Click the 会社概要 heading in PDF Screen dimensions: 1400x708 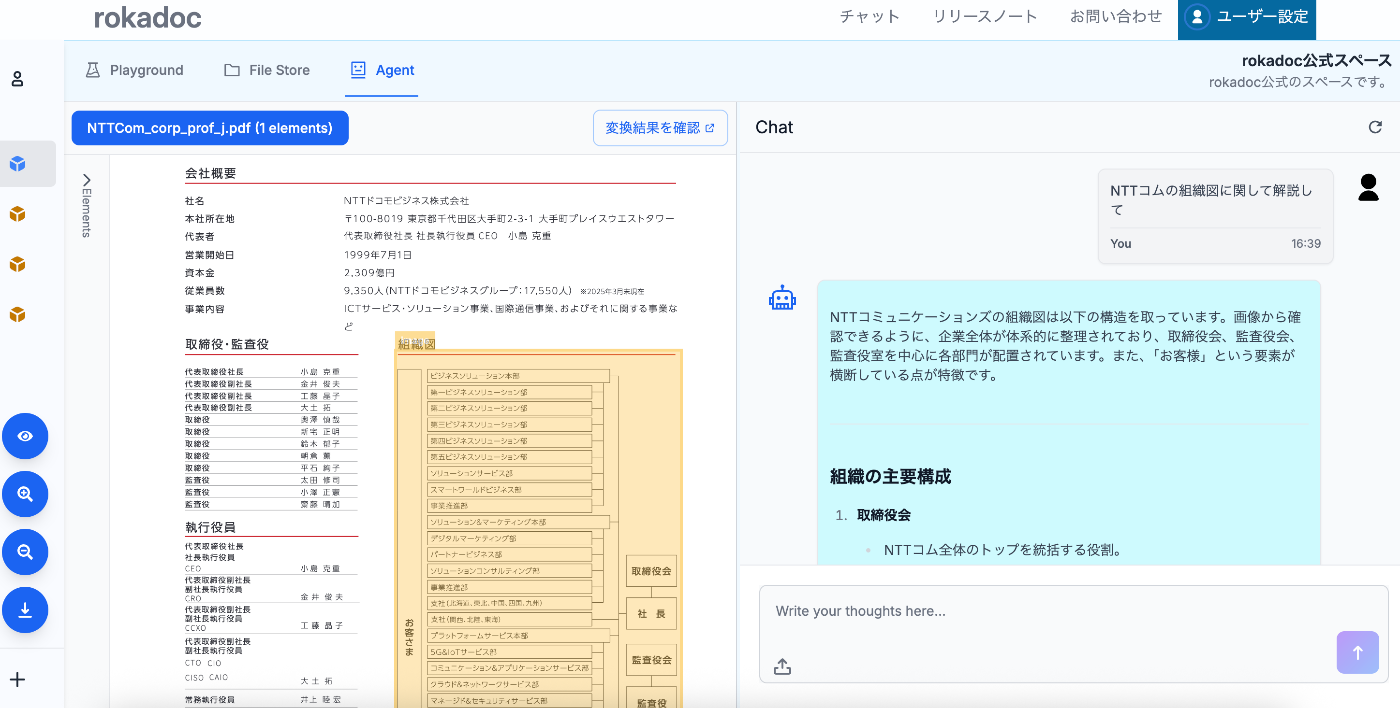[x=211, y=173]
